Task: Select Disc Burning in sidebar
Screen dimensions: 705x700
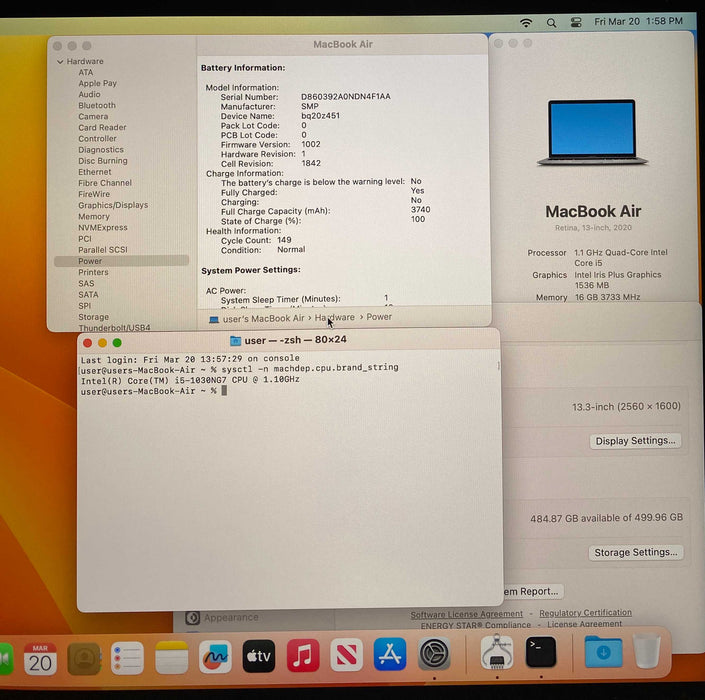Action: (103, 161)
